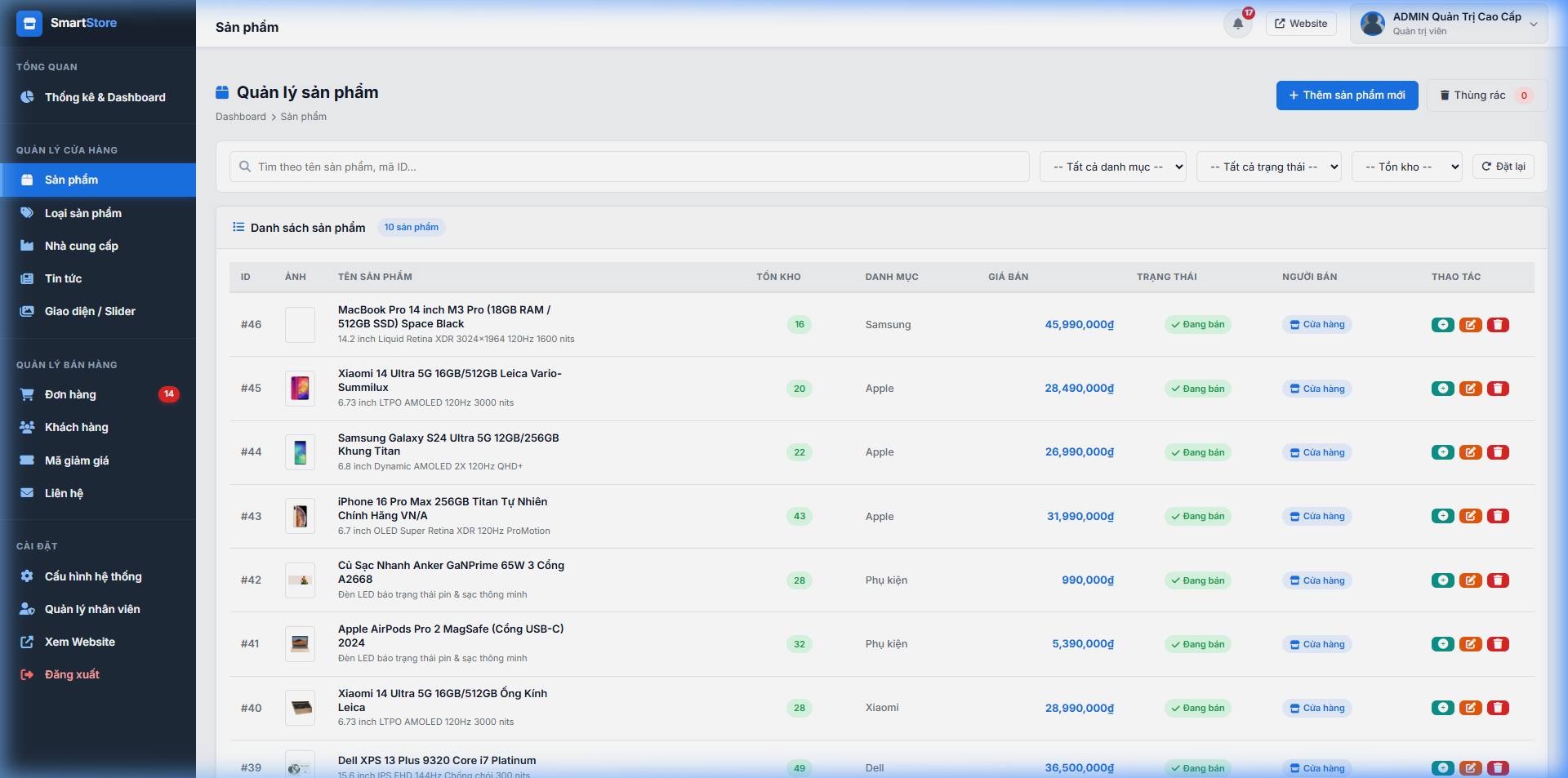Screen dimensions: 1568x778
Task: Click the Dashboard breadcrumb link
Action: 241,117
